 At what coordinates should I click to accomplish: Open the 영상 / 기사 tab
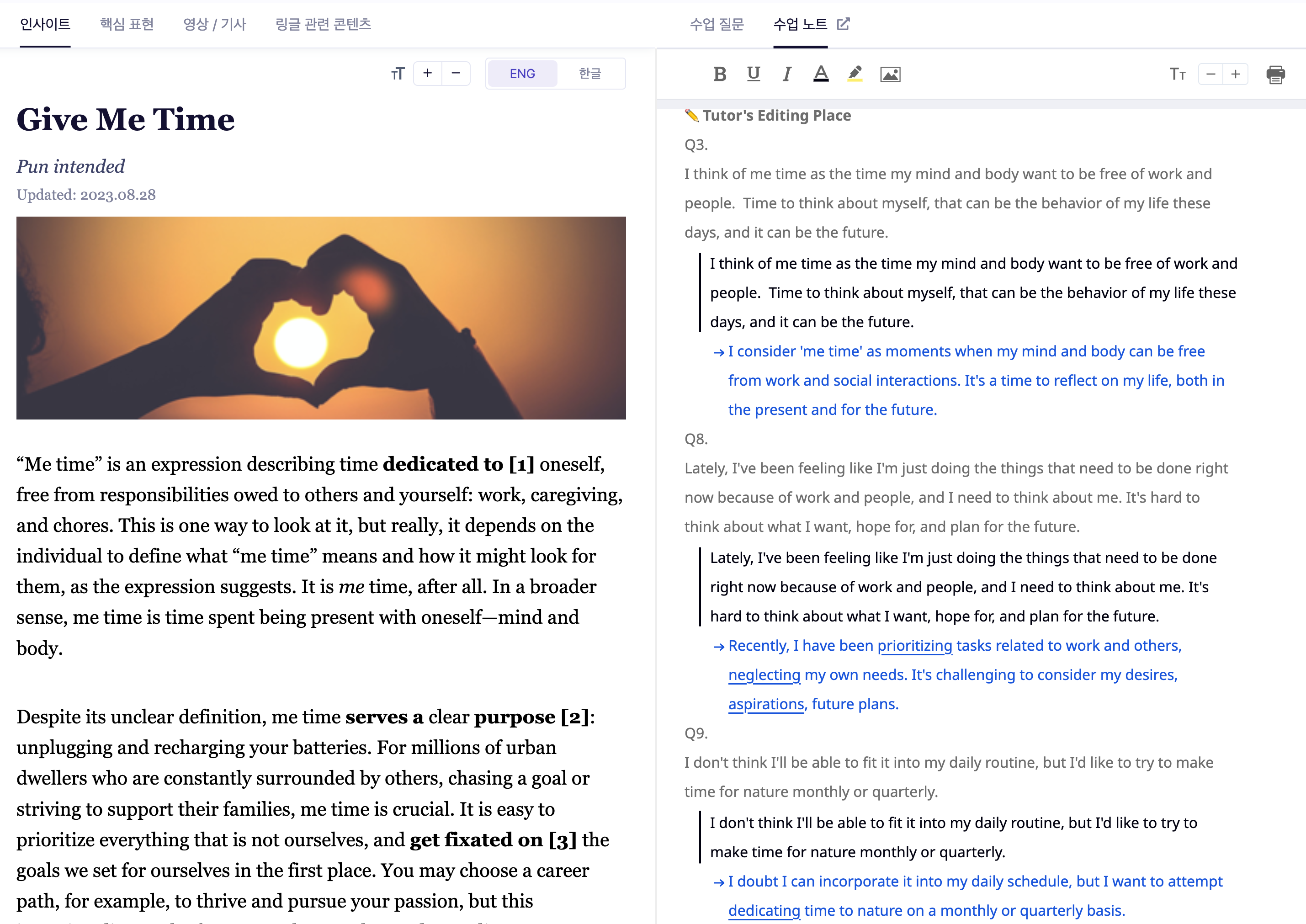click(214, 24)
